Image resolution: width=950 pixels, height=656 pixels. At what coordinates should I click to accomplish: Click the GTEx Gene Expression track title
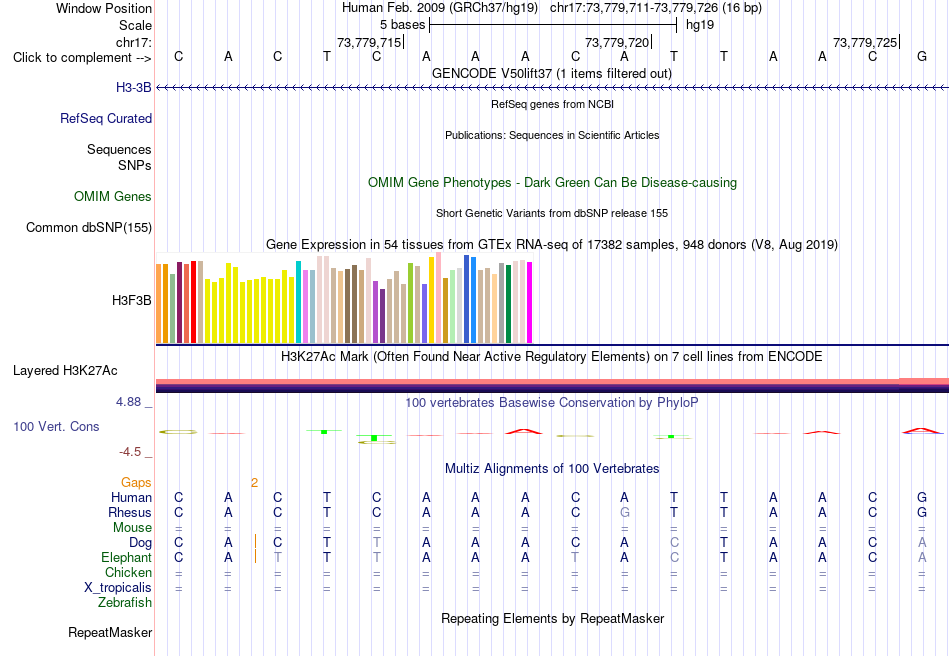[x=552, y=244]
